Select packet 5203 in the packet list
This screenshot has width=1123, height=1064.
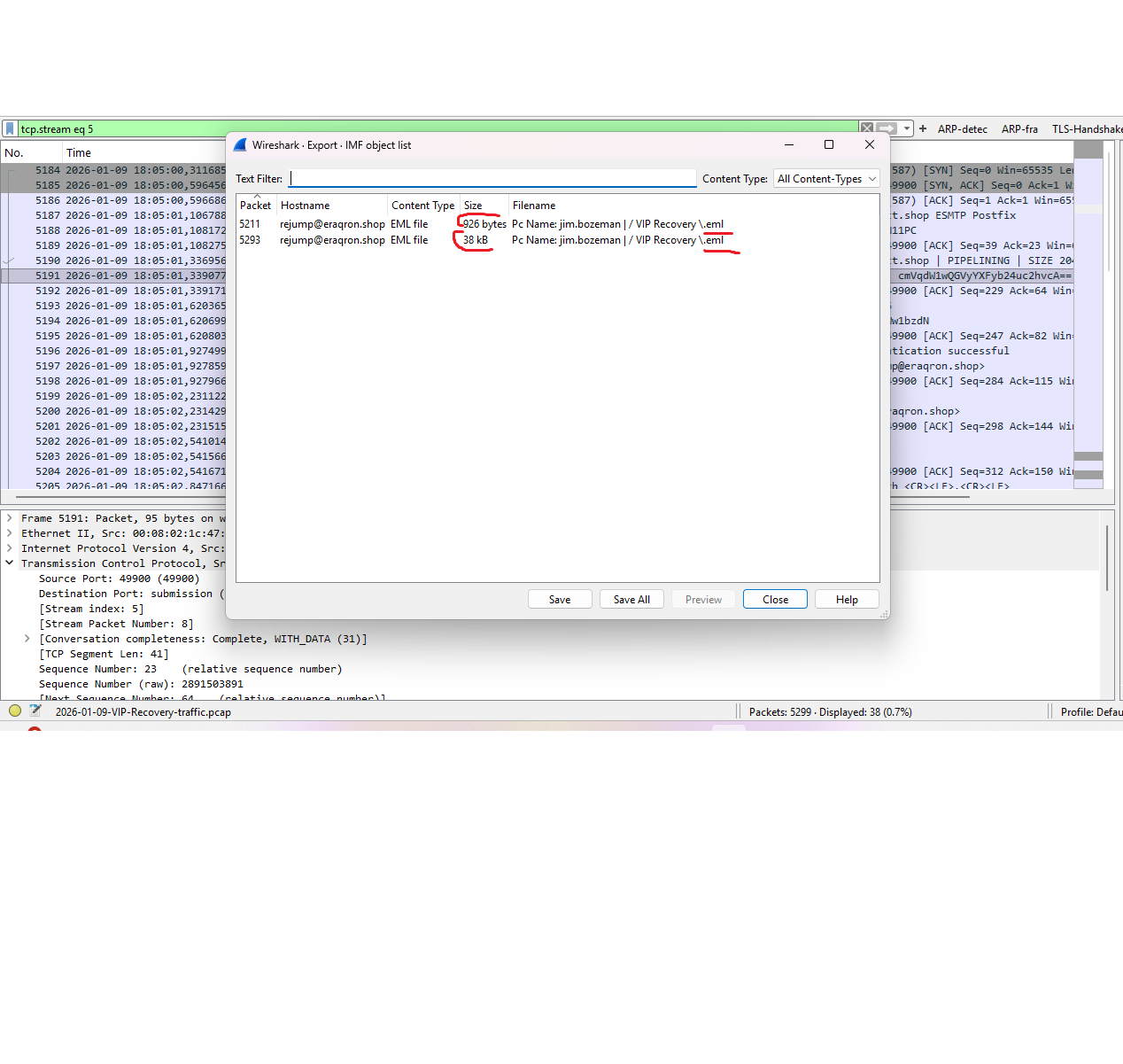[113, 456]
